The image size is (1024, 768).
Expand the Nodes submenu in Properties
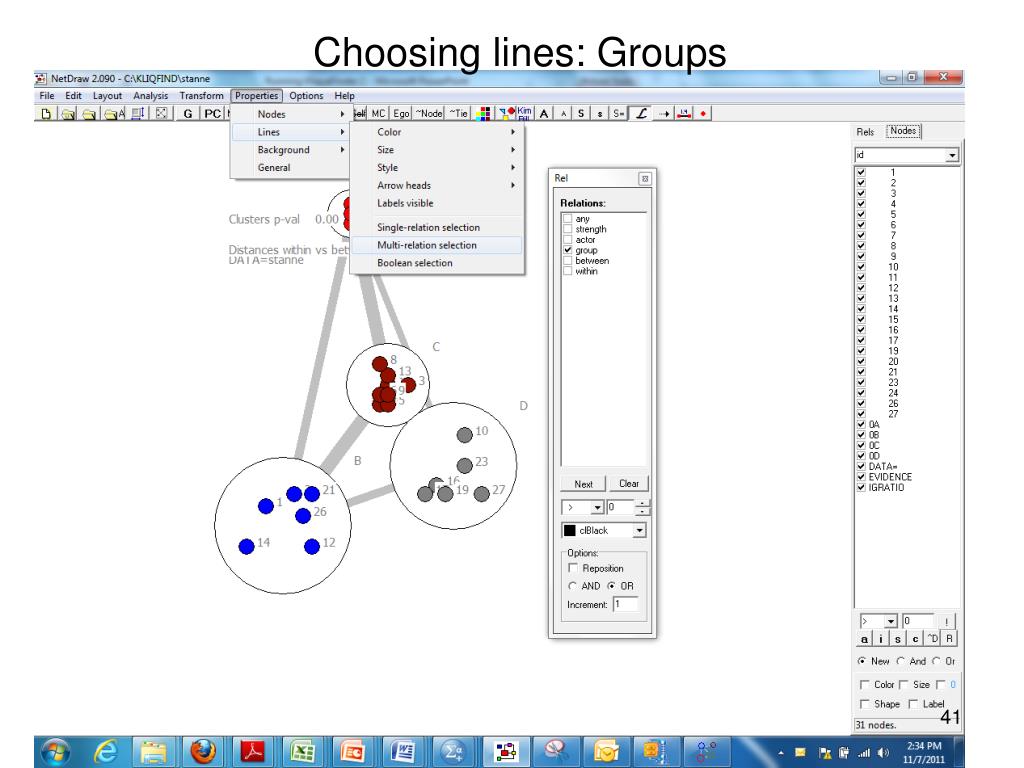[291, 114]
